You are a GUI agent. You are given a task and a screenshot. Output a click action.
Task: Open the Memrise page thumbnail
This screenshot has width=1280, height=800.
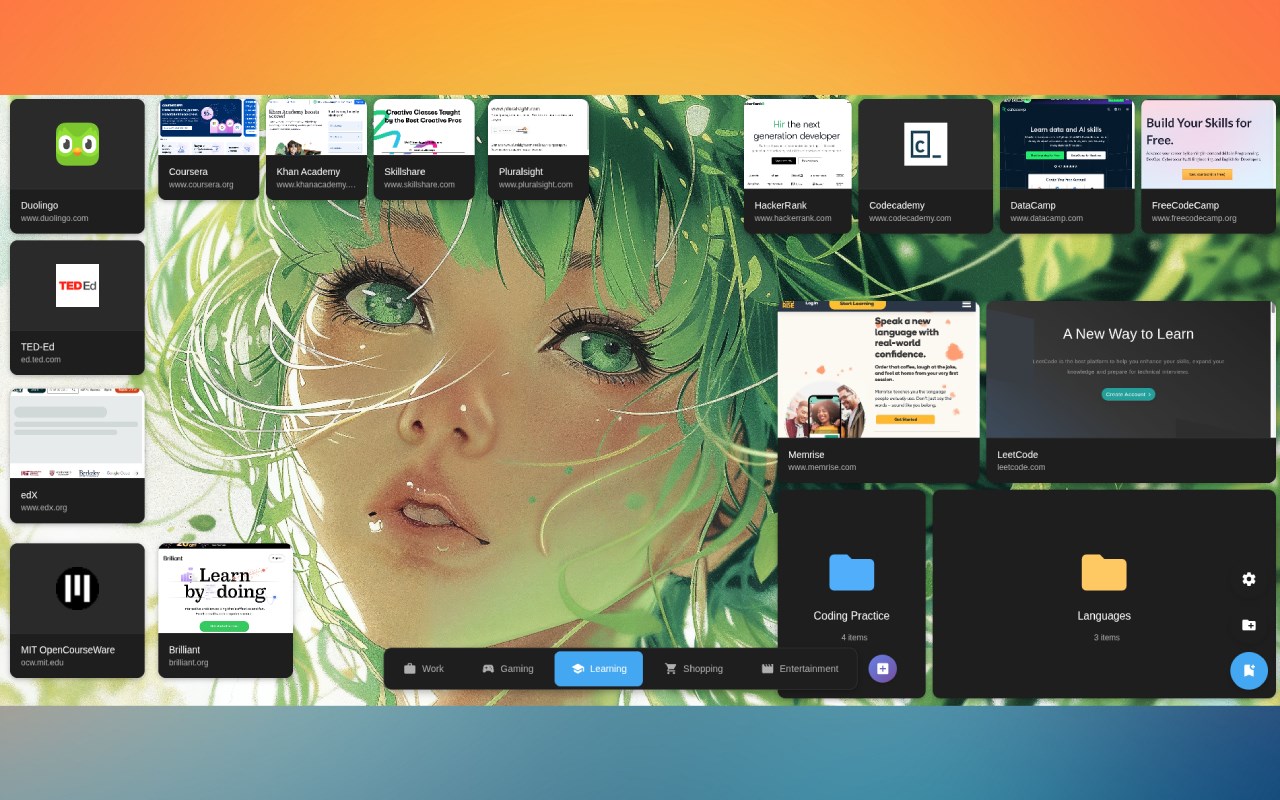pos(879,369)
